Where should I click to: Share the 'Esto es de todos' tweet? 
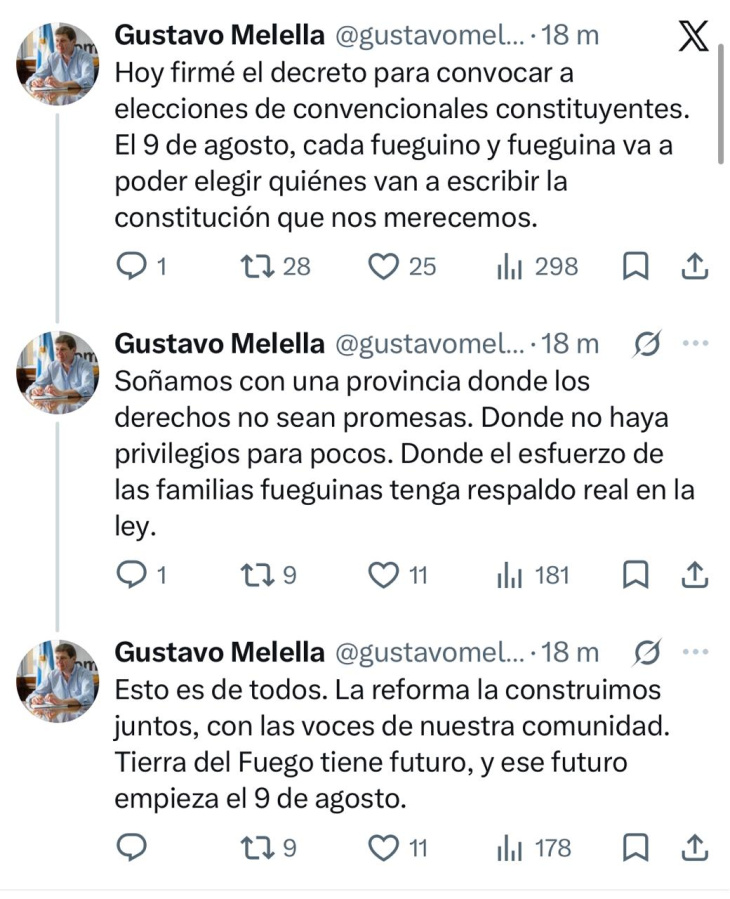coord(695,848)
